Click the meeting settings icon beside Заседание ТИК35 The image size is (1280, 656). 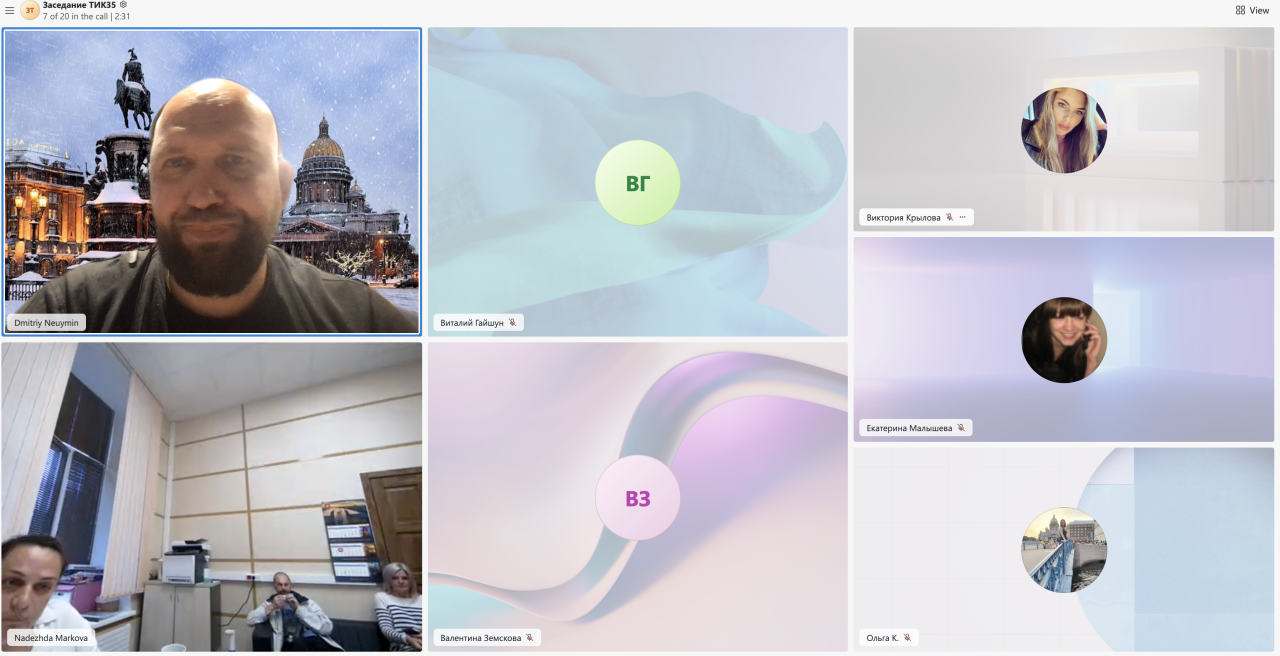pyautogui.click(x=123, y=5)
